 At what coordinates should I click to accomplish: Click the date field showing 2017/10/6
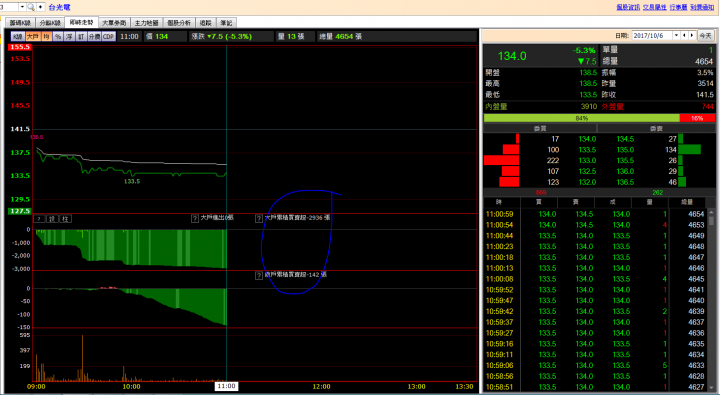652,35
